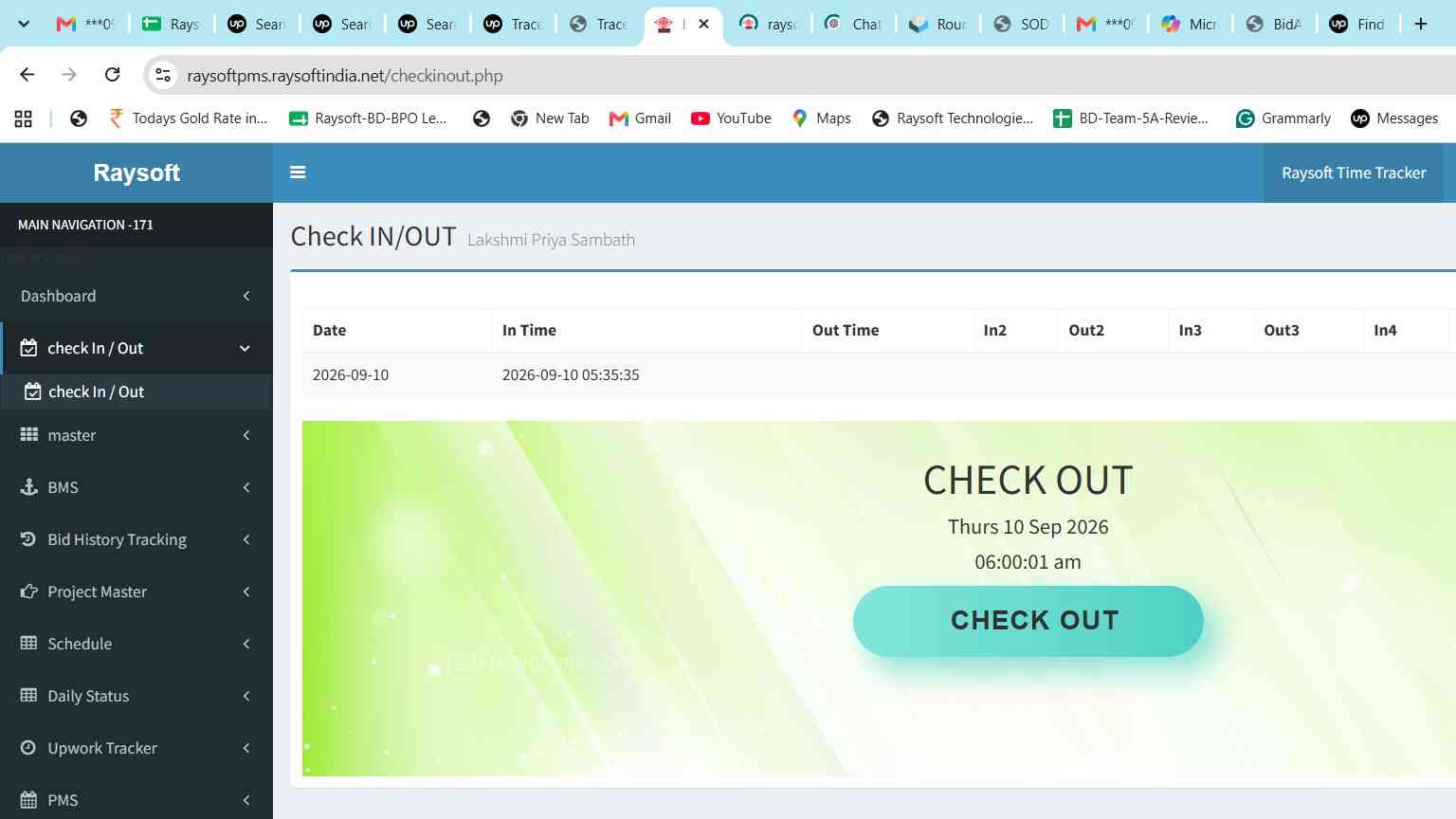Click the green CHECK OUT button
The image size is (1456, 819).
click(x=1028, y=621)
